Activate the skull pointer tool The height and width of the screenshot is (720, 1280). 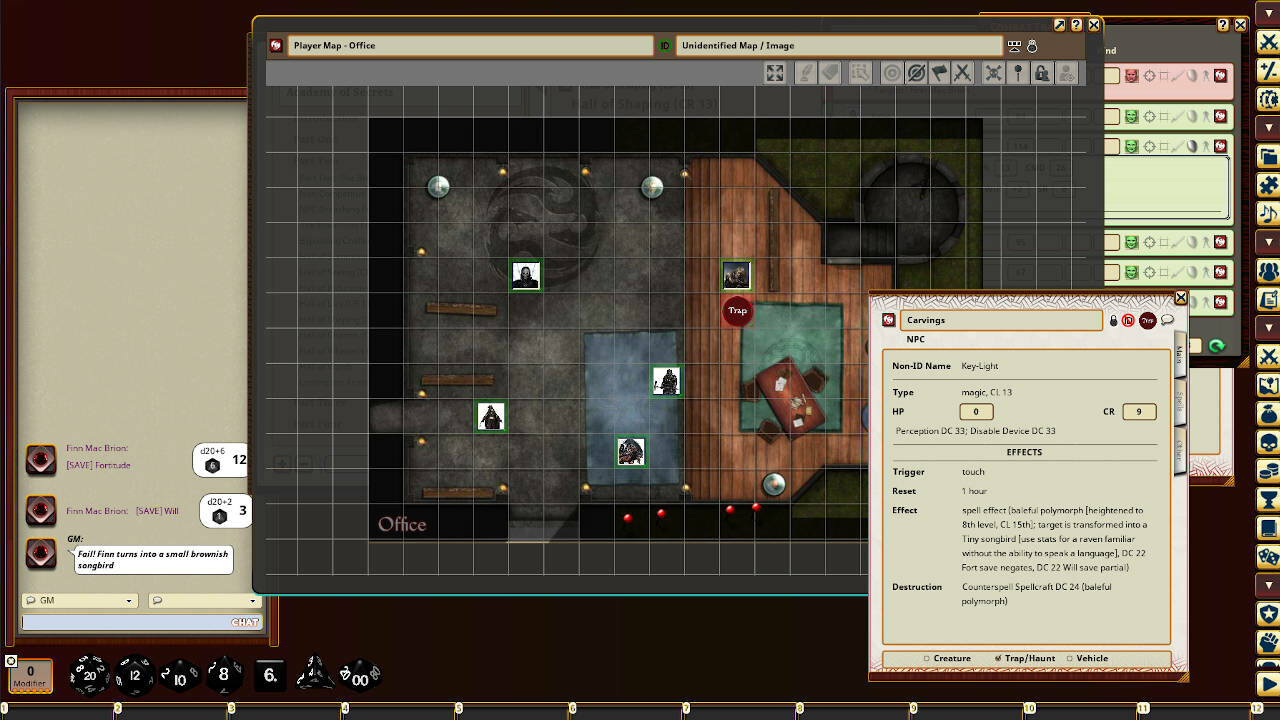pos(993,73)
